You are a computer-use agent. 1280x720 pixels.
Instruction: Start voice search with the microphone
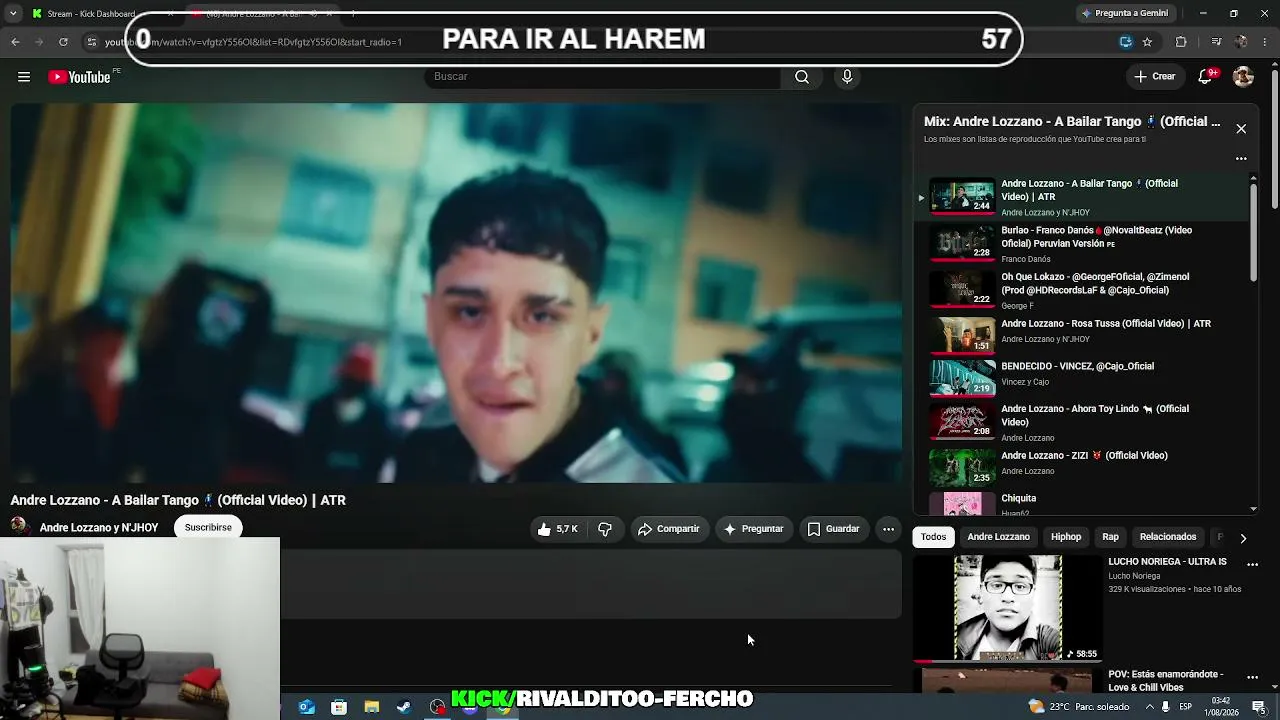coord(847,77)
